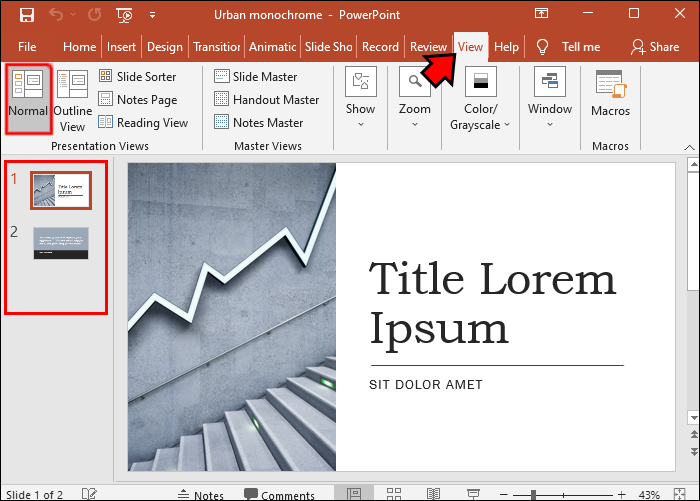Expand the Color/Grayscale dropdown
Image resolution: width=700 pixels, height=501 pixels.
[480, 98]
